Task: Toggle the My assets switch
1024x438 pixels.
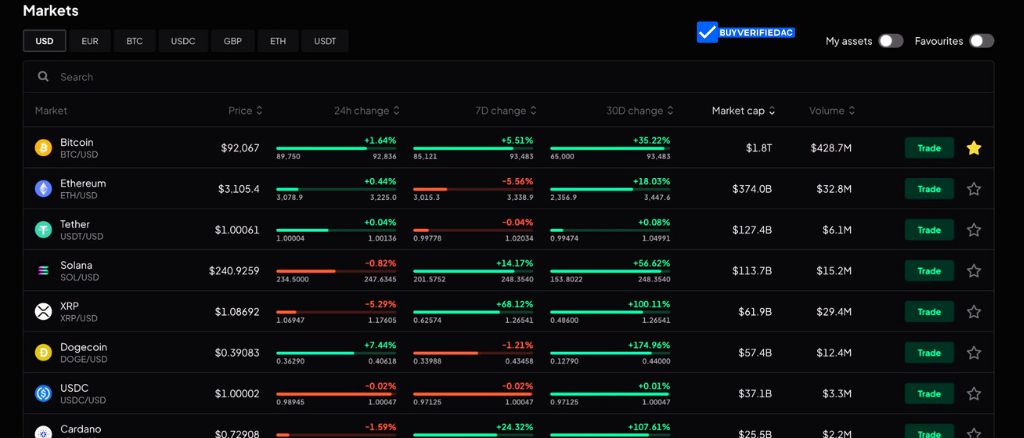Action: tap(891, 41)
